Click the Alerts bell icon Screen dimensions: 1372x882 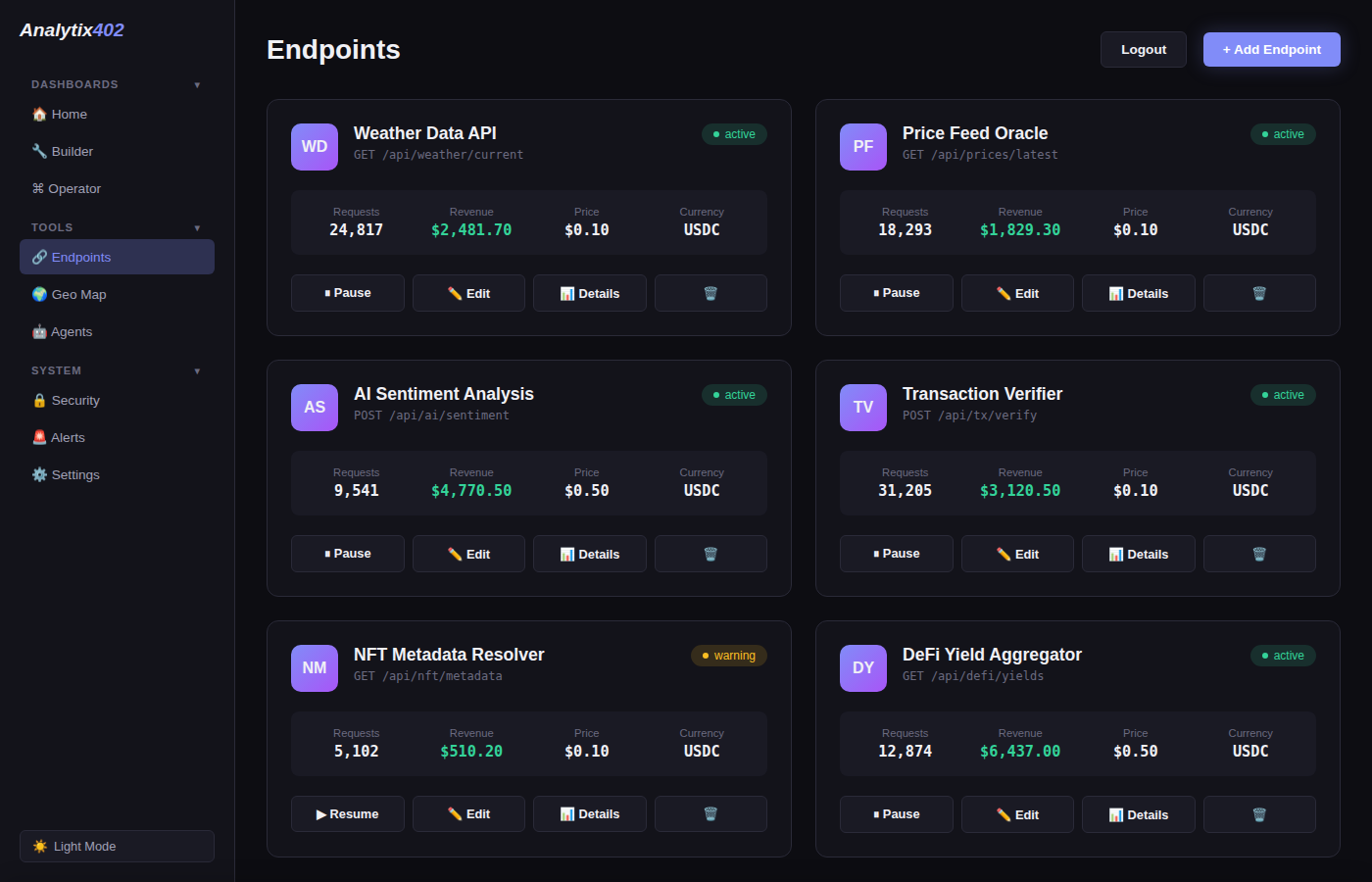pyautogui.click(x=39, y=437)
